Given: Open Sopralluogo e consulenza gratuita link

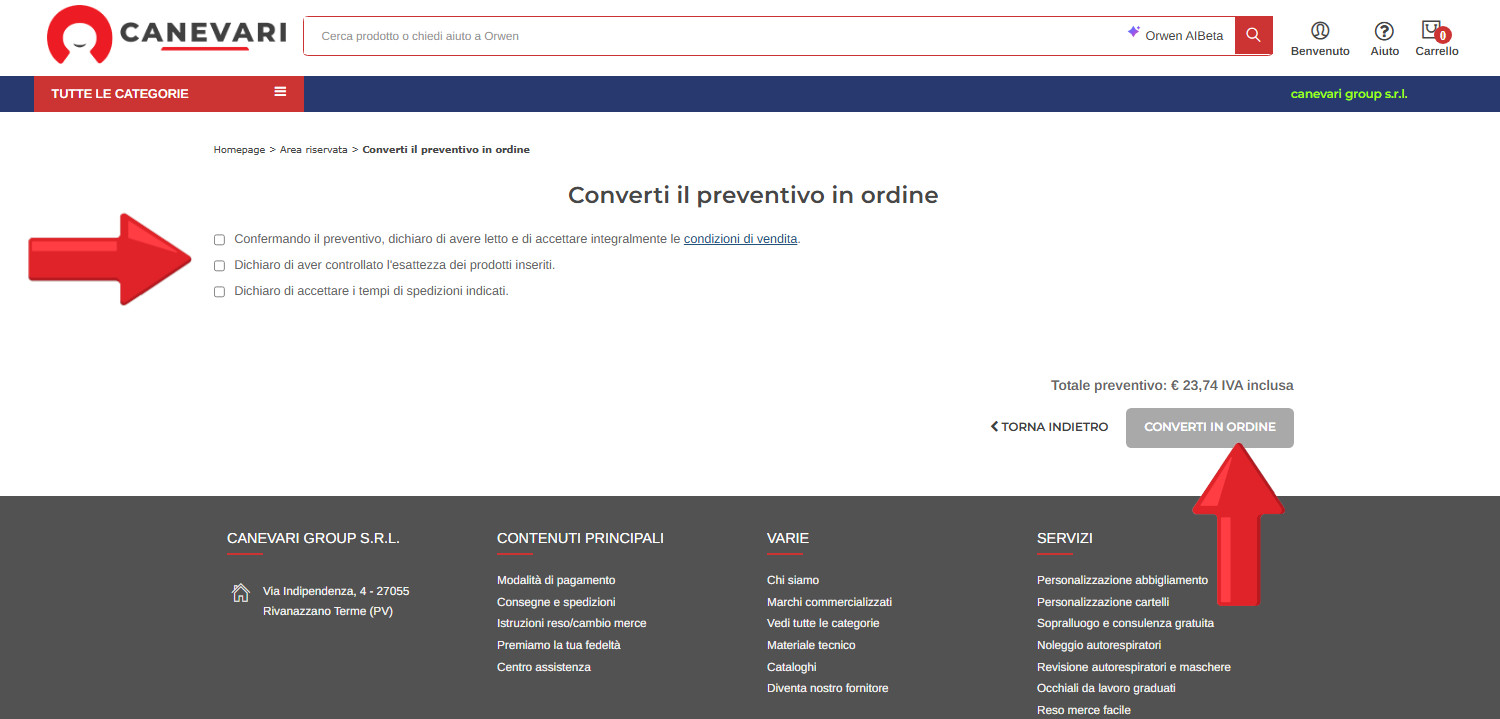Looking at the screenshot, I should [x=1125, y=623].
